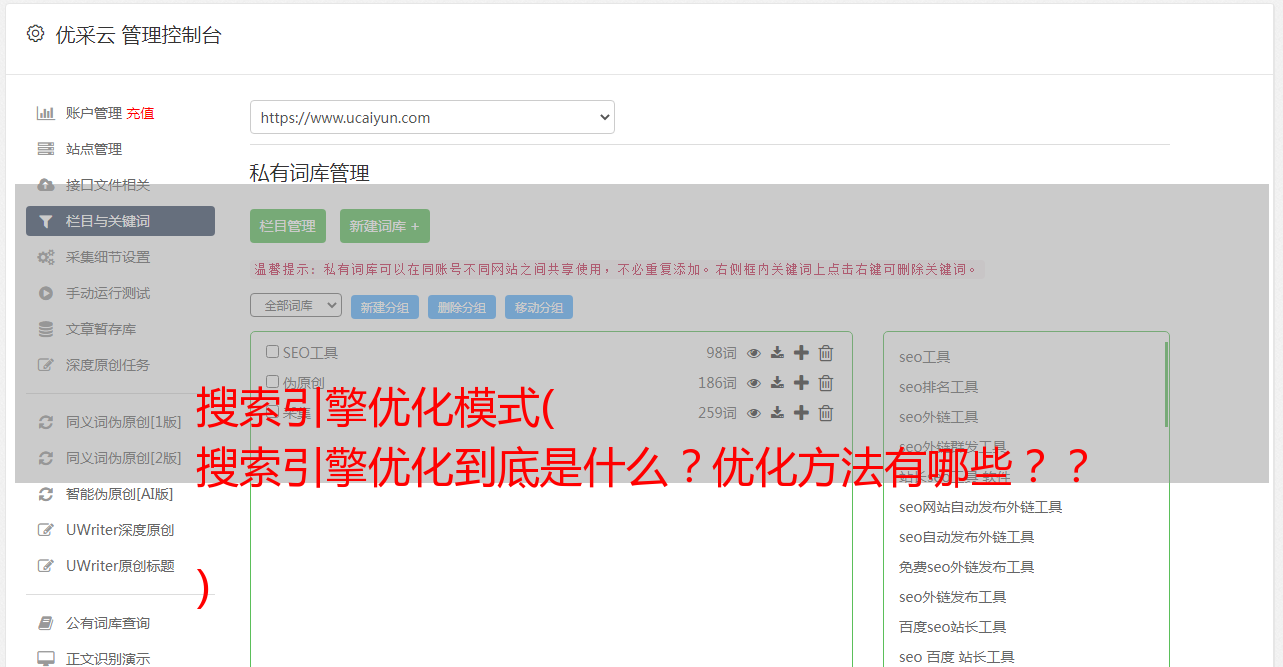The width and height of the screenshot is (1283, 667).
Task: Open 站点管理 in the sidebar
Action: point(94,149)
